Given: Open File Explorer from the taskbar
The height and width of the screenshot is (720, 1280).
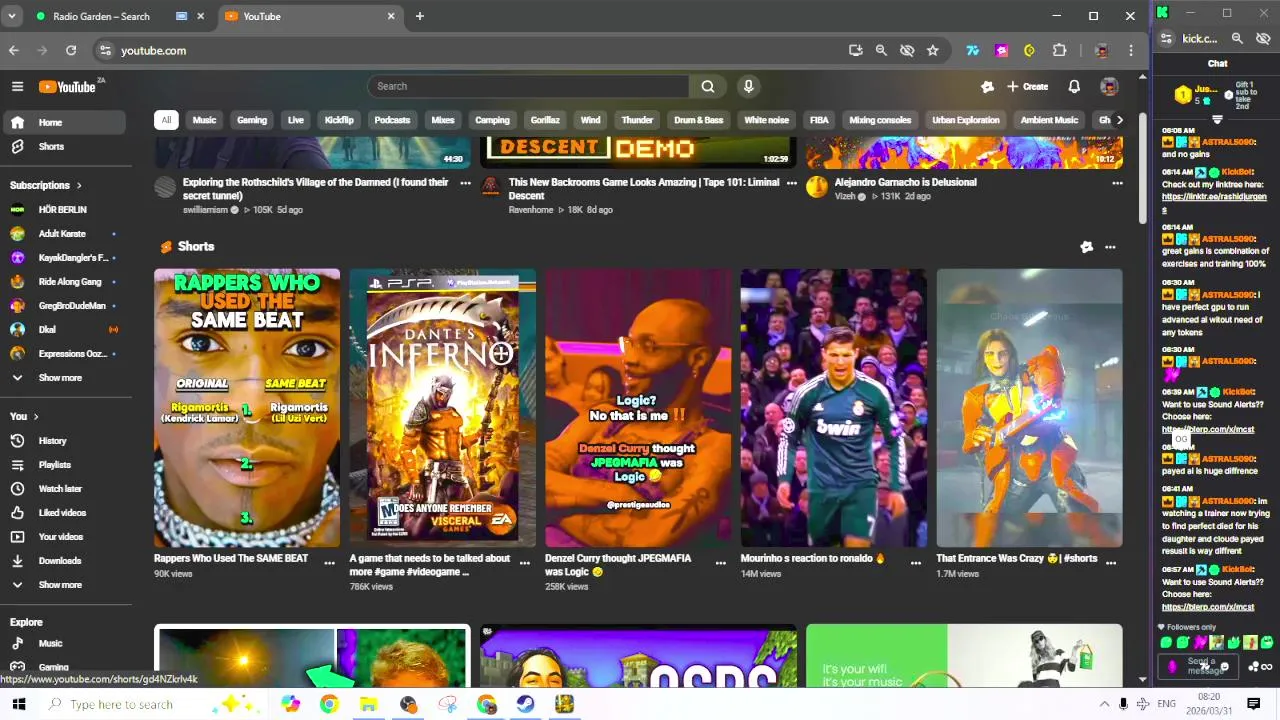Looking at the screenshot, I should (368, 704).
